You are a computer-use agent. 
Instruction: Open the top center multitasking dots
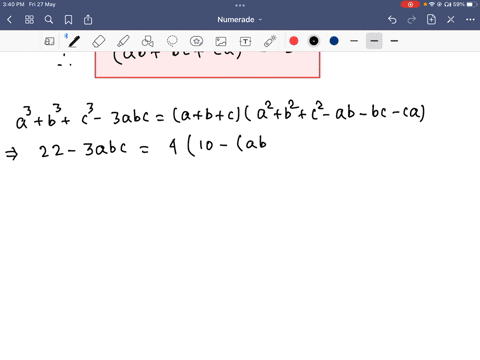[240, 5]
